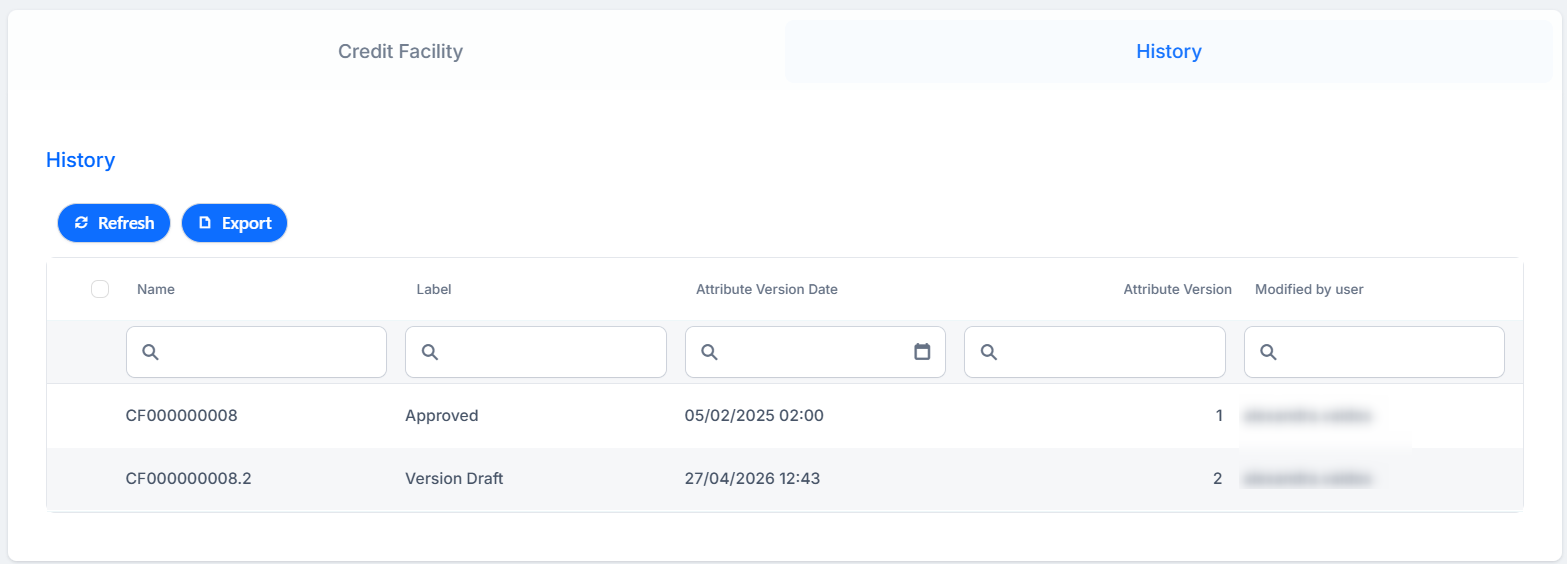This screenshot has width=1567, height=564.
Task: Click the search icon in the Modified by user filter
Action: pos(1268,352)
